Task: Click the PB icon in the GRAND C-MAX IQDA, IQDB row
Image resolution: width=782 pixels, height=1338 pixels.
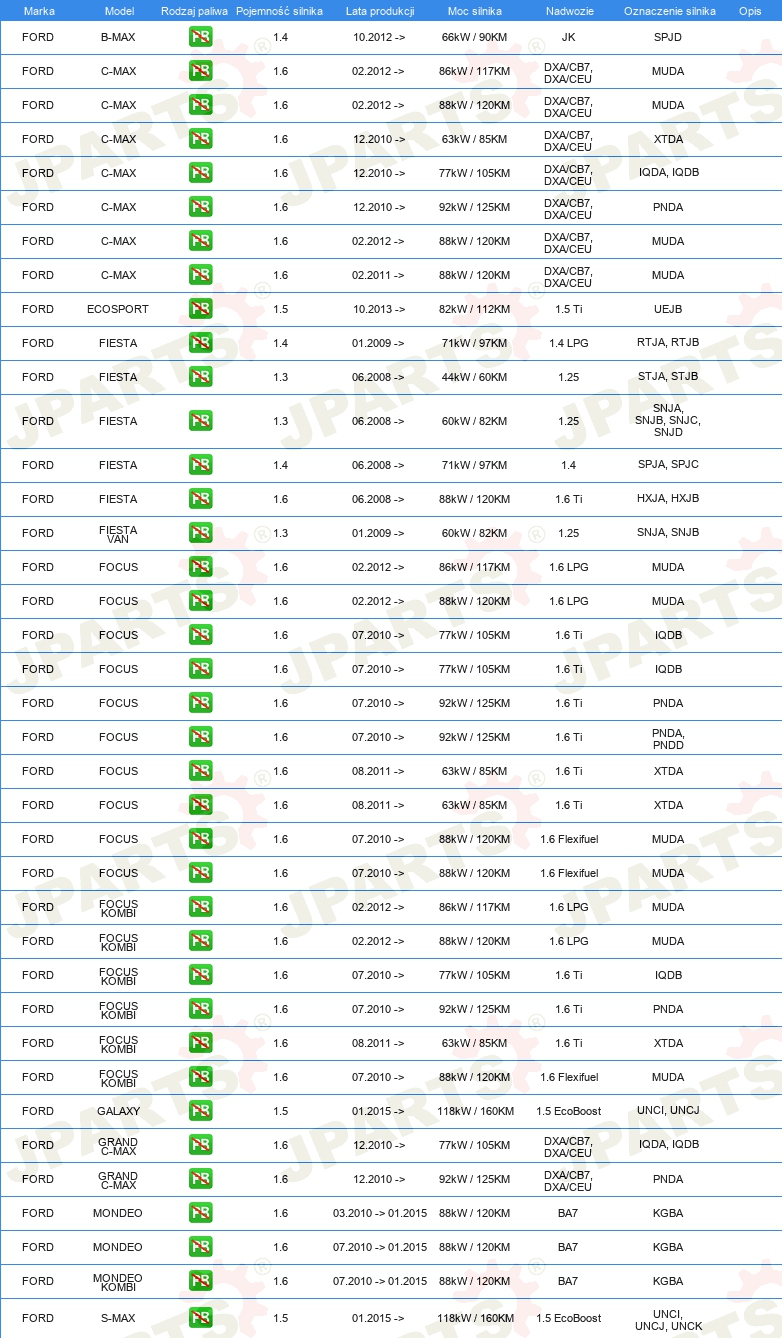Action: [201, 1145]
